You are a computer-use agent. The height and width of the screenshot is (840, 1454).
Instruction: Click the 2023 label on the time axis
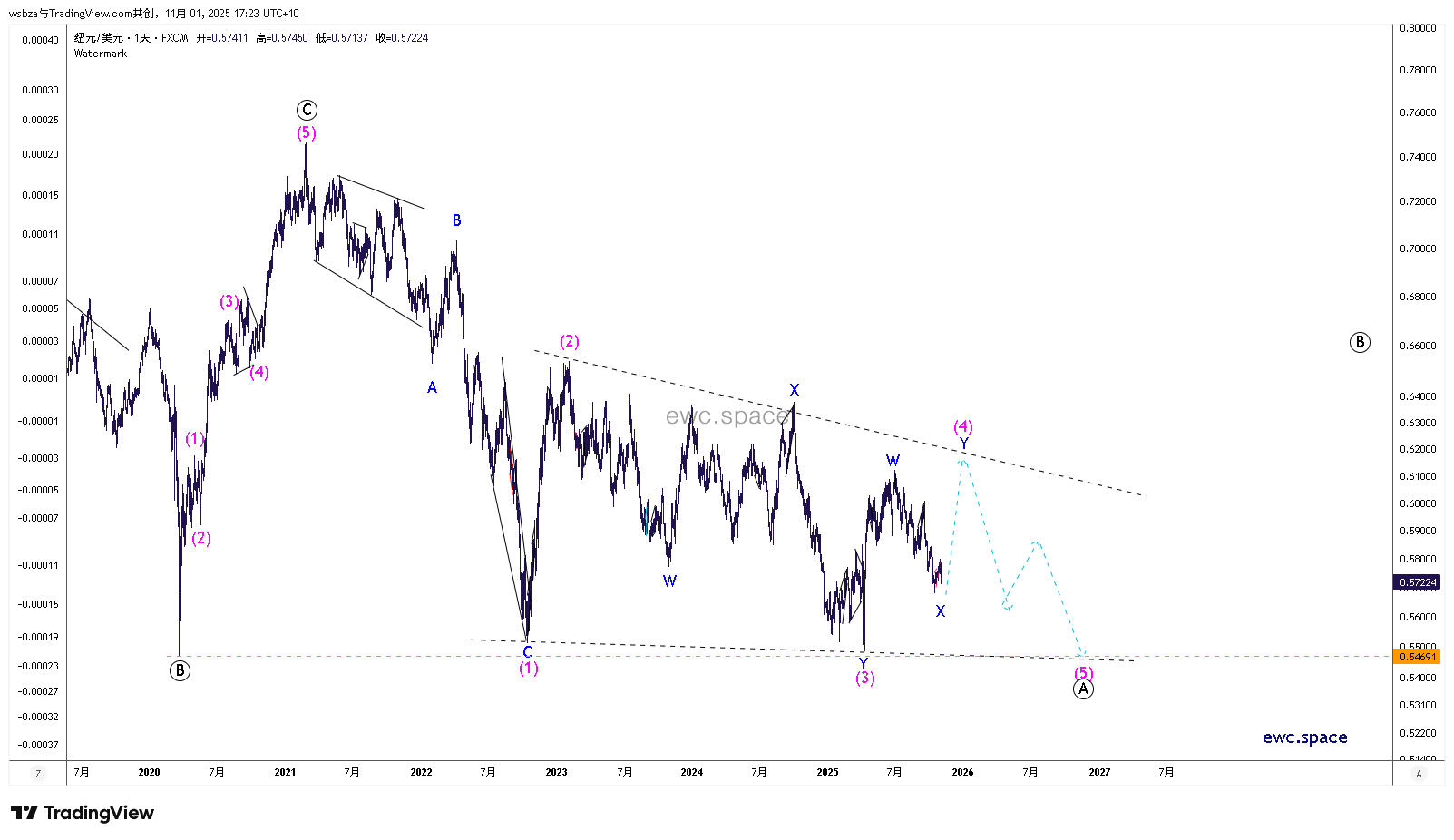pyautogui.click(x=556, y=773)
